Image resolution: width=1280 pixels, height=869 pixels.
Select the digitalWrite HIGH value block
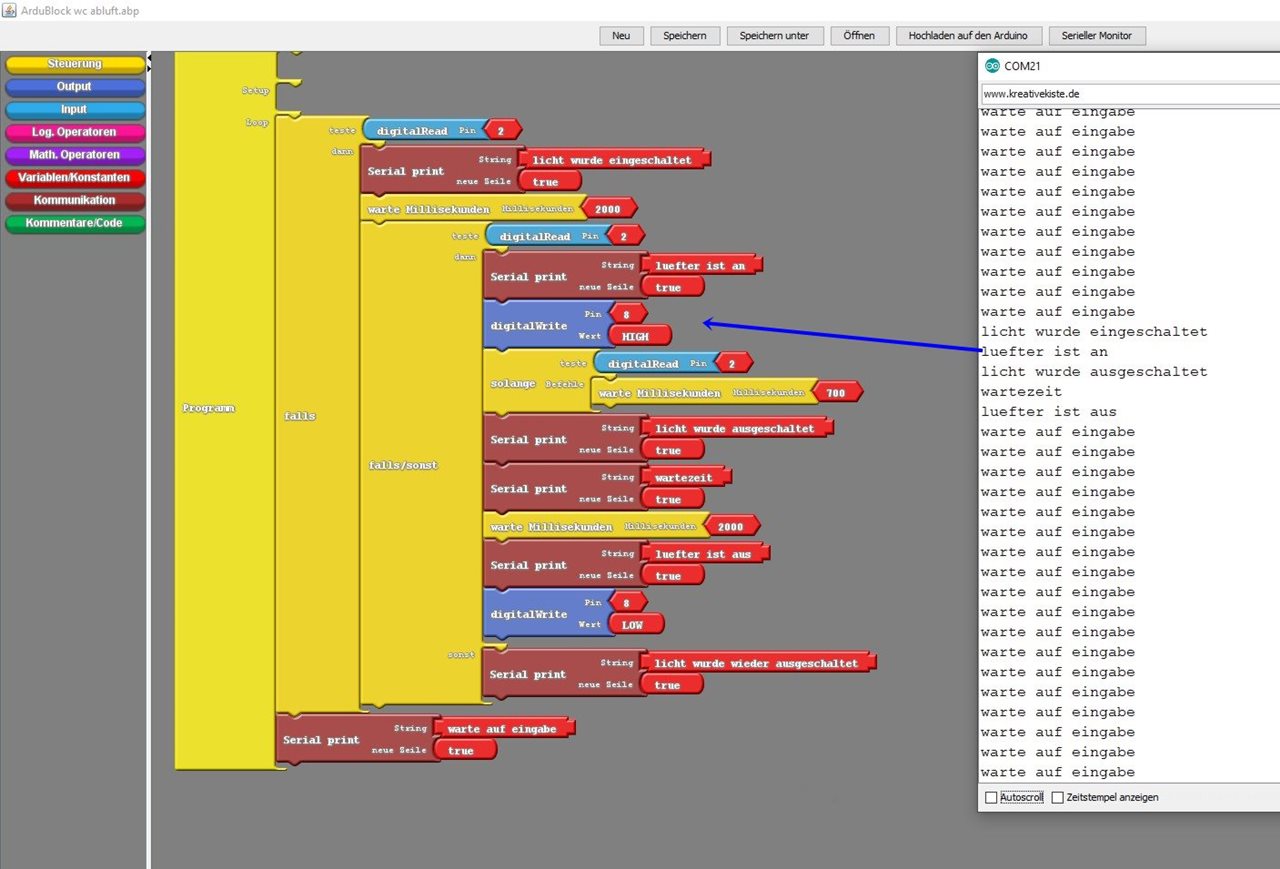coord(636,337)
